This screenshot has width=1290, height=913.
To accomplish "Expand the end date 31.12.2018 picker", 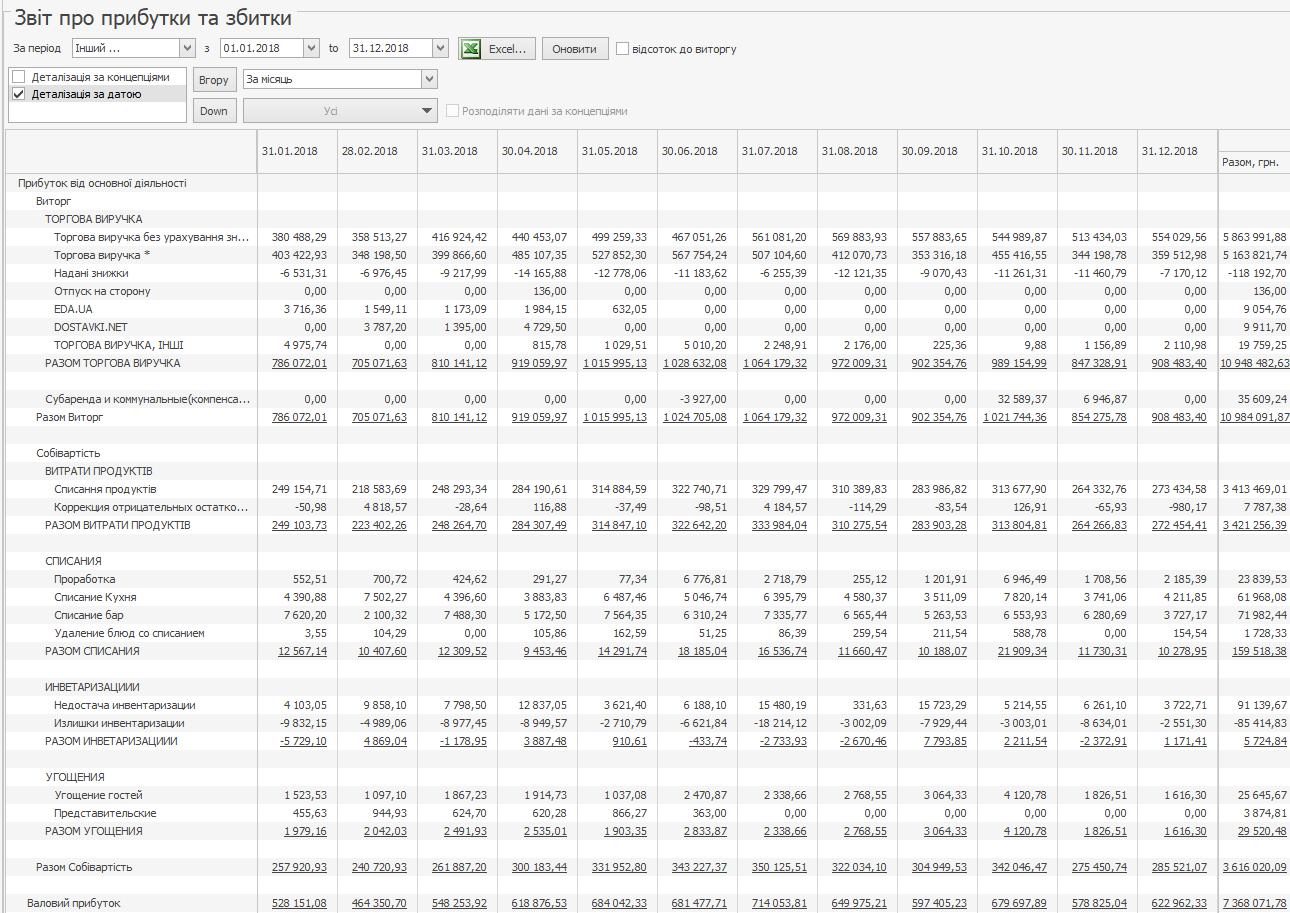I will pos(440,48).
